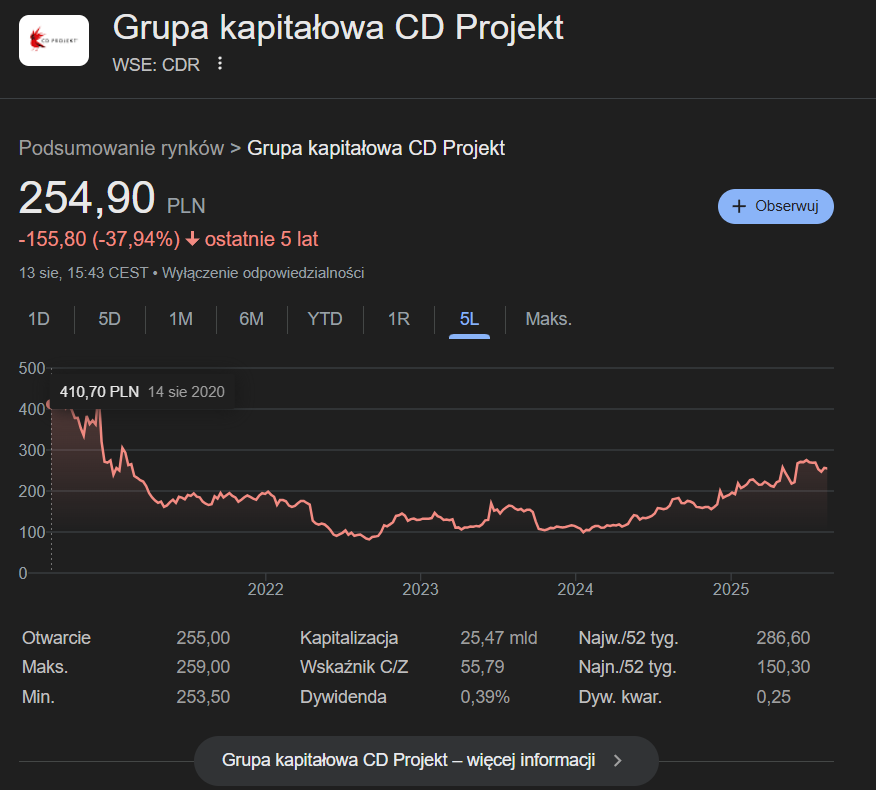
Task: Click the ostatnie 5 lat period text
Action: 261,239
